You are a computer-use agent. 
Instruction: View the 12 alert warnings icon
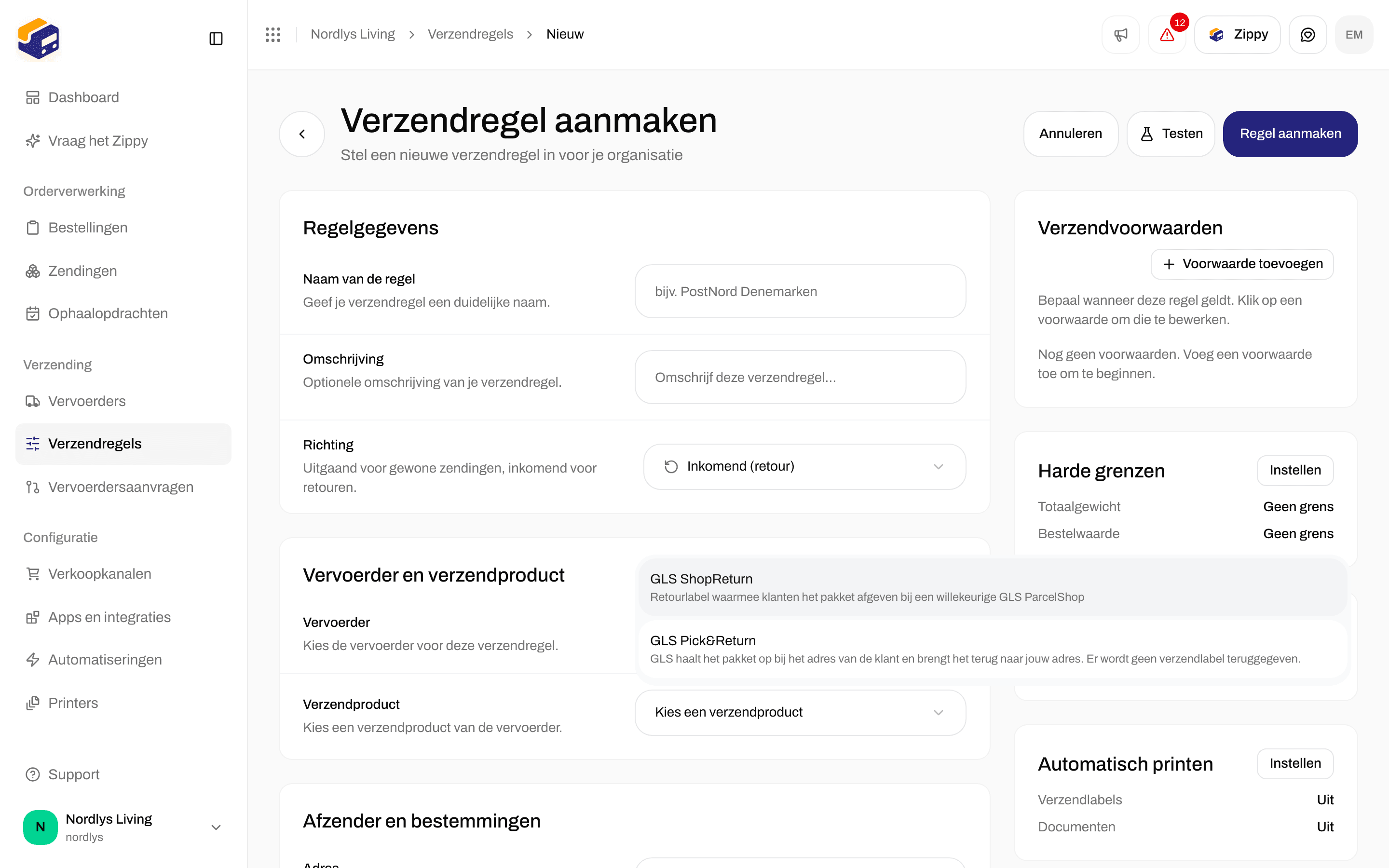[1167, 34]
